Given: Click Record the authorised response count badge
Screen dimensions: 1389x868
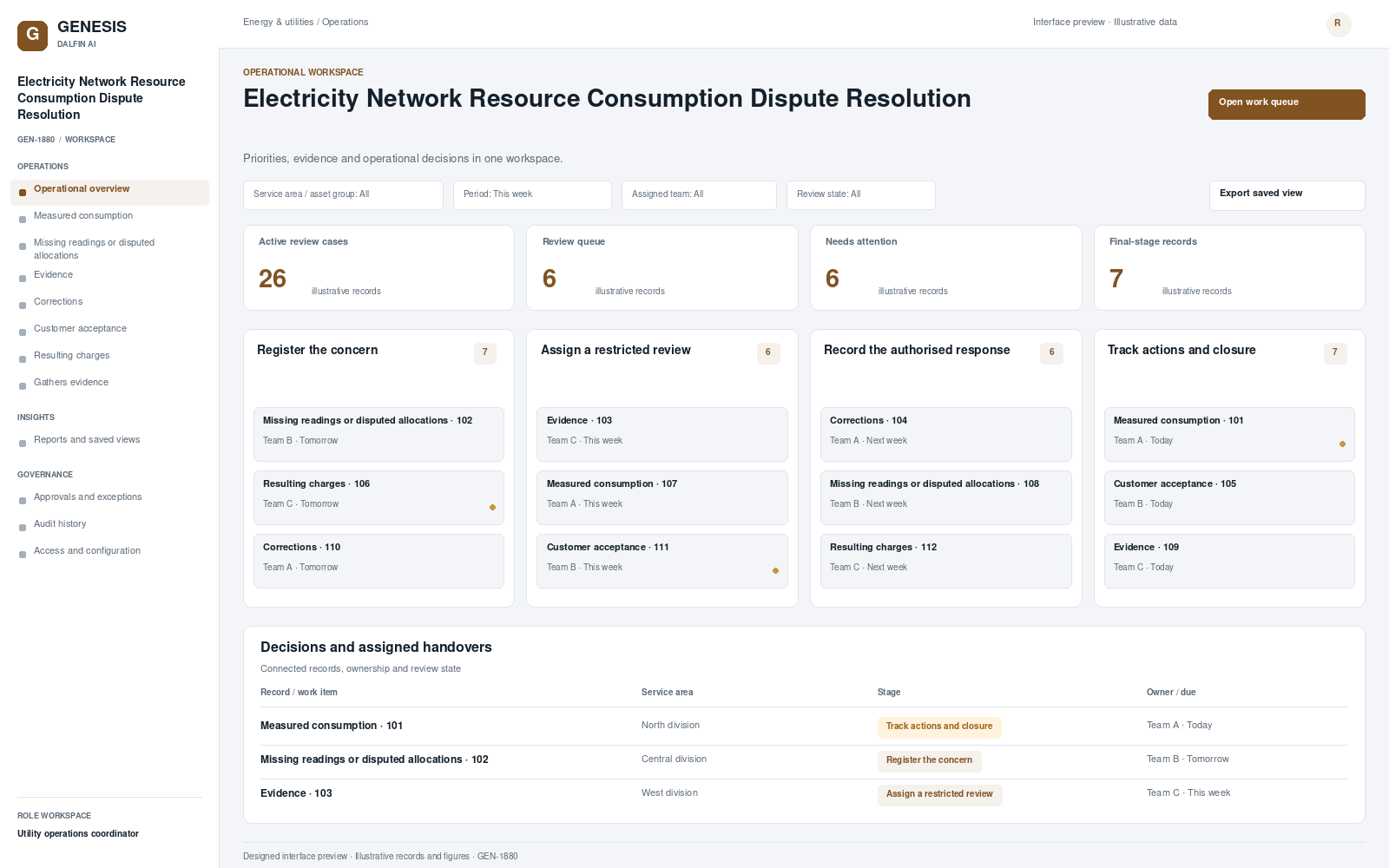Looking at the screenshot, I should (1051, 352).
